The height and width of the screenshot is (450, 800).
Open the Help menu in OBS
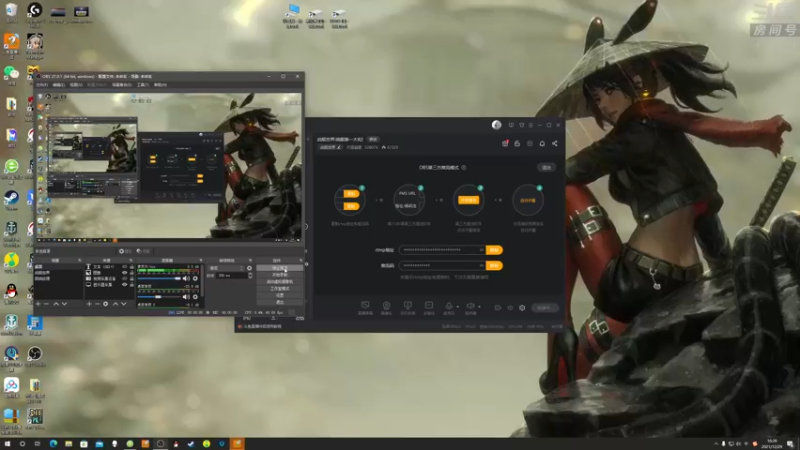coord(160,85)
